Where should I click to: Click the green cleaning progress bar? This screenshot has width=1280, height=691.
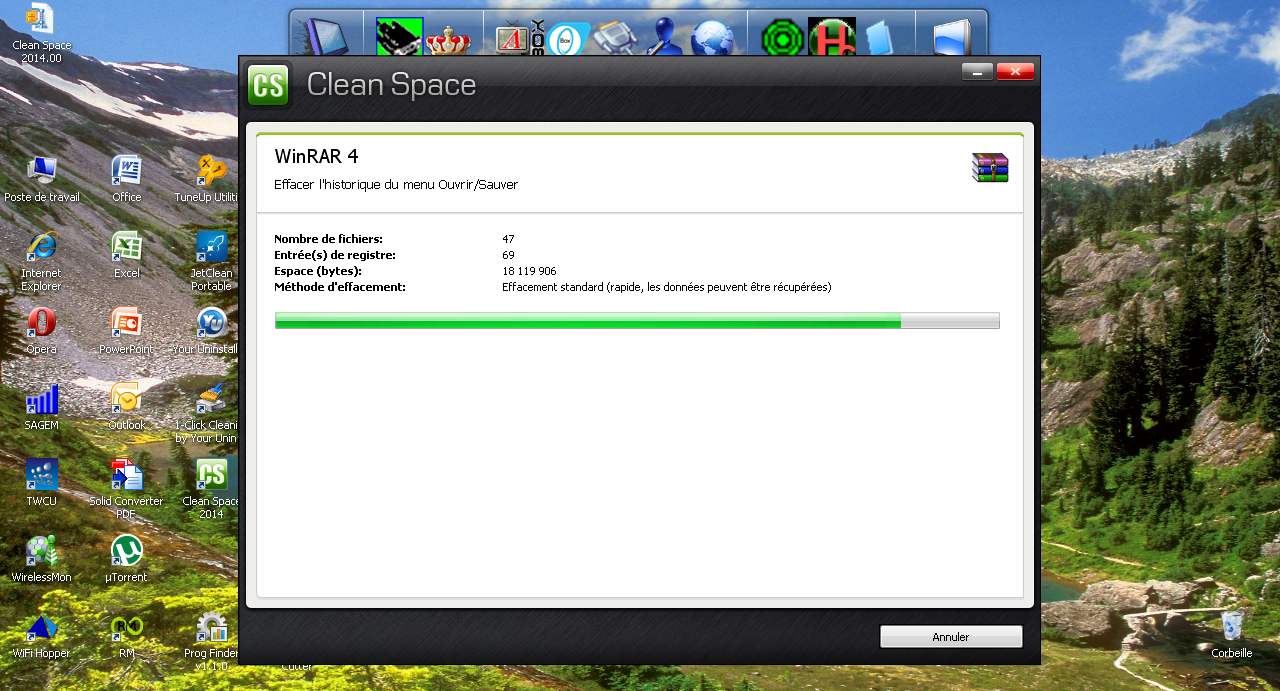tap(637, 320)
